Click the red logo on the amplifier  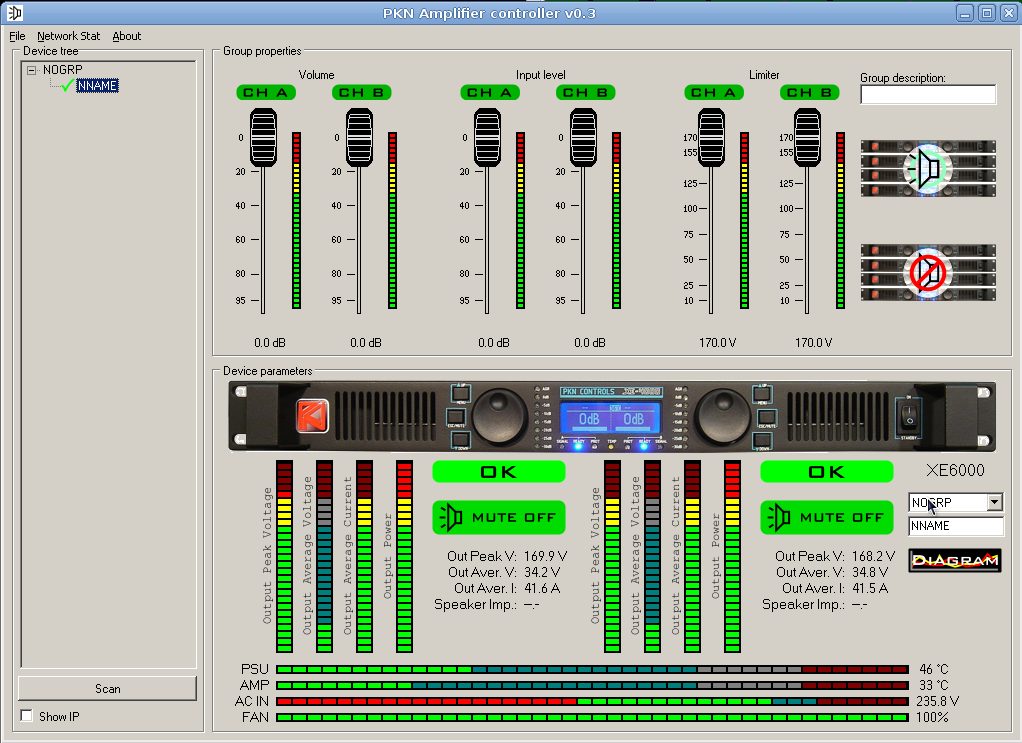312,416
